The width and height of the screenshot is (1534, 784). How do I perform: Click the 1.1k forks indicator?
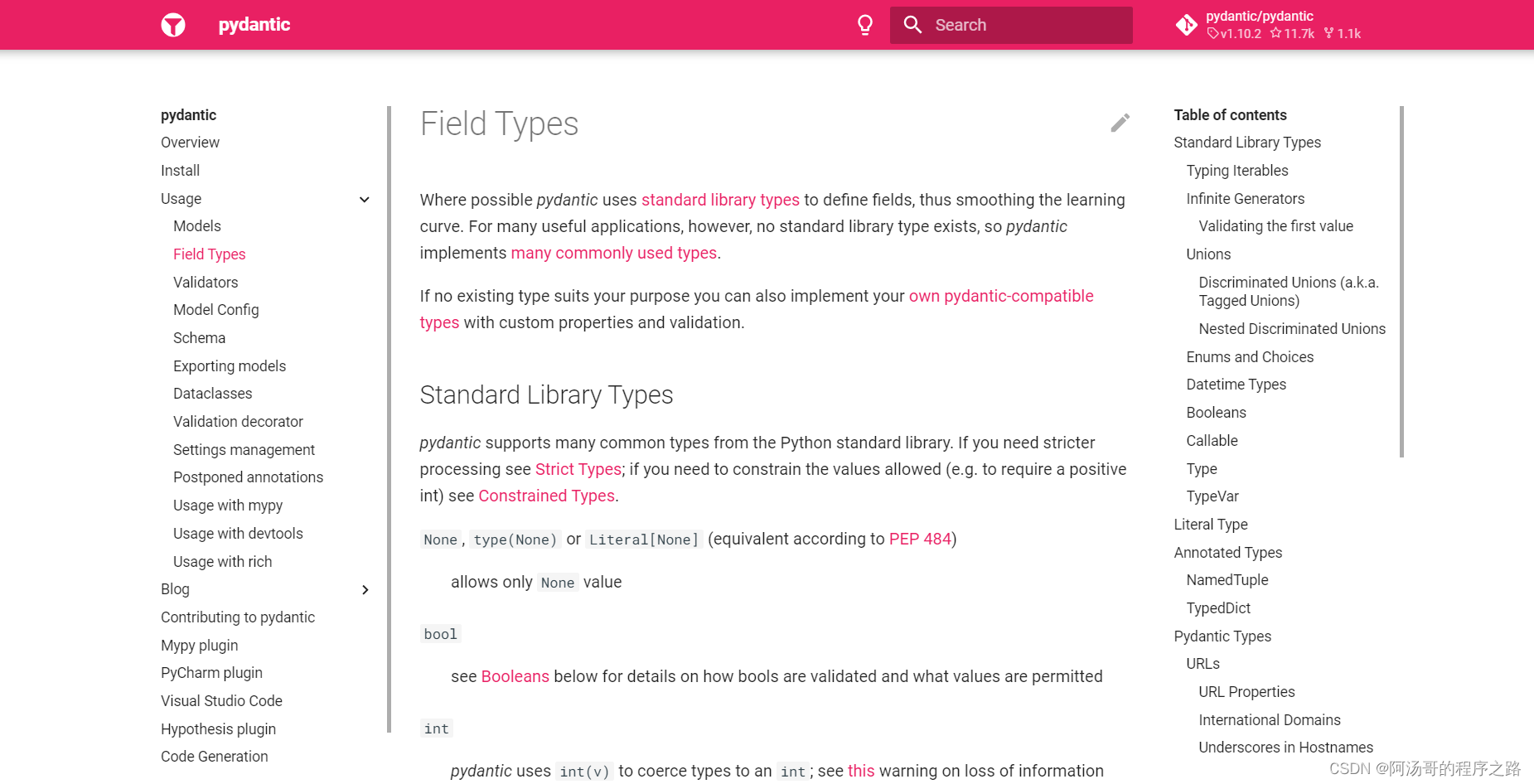tap(1342, 34)
